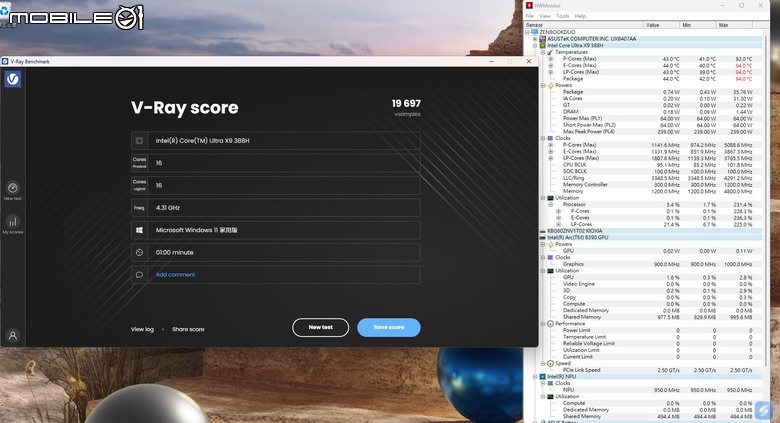Click the V-Ray Benchmark title bar icon
Viewport: 780px width, 423px height.
point(5,61)
